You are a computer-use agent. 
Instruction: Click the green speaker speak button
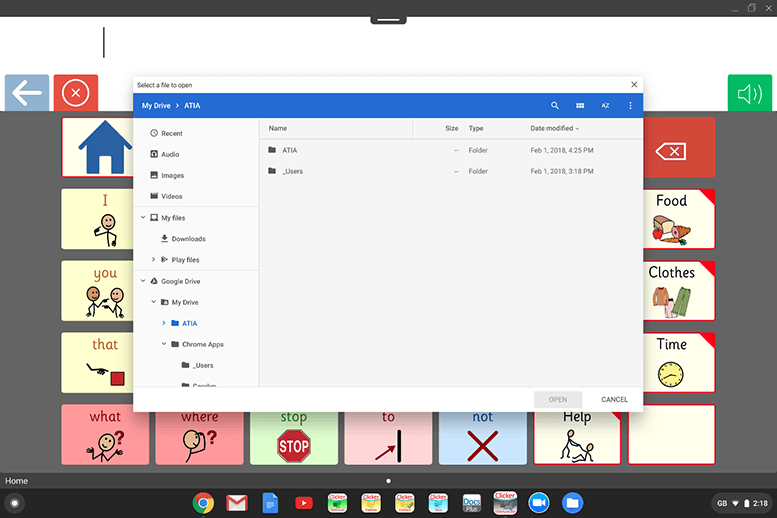pyautogui.click(x=749, y=94)
